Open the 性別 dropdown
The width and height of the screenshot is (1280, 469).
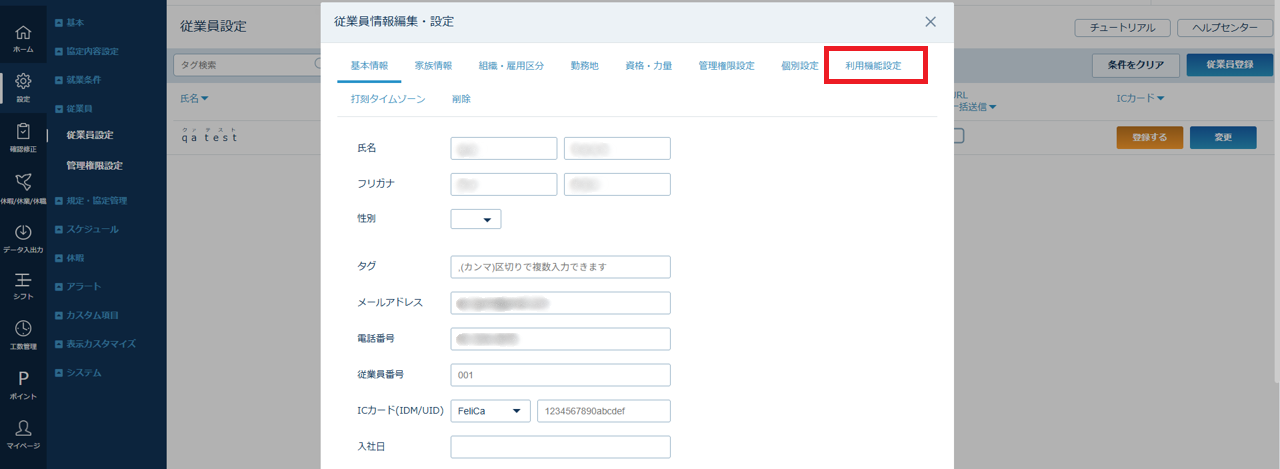(476, 219)
